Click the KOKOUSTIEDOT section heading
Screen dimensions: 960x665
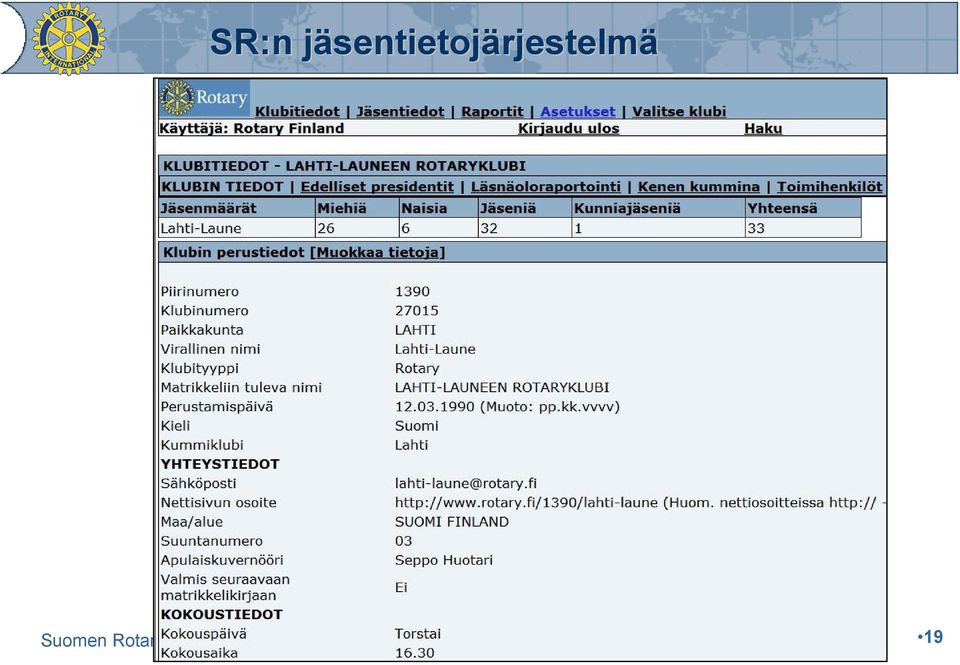(x=221, y=615)
